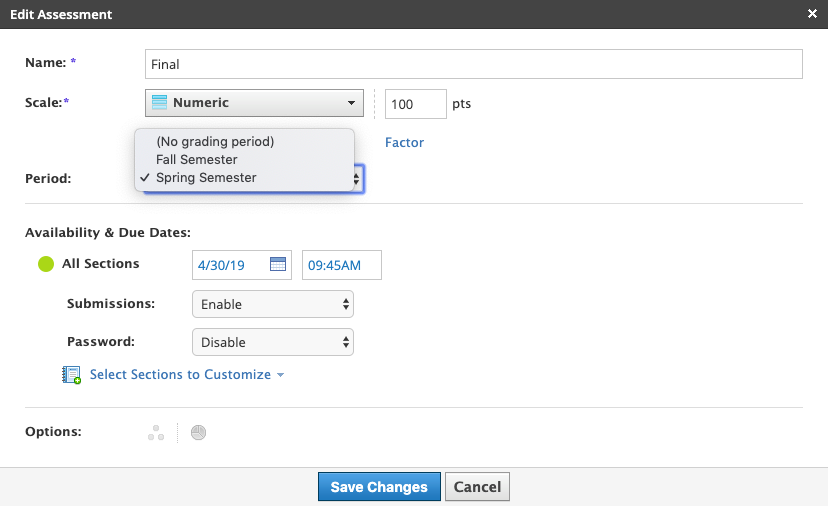Open the Numeric scale dropdown
The width and height of the screenshot is (828, 506).
(253, 103)
